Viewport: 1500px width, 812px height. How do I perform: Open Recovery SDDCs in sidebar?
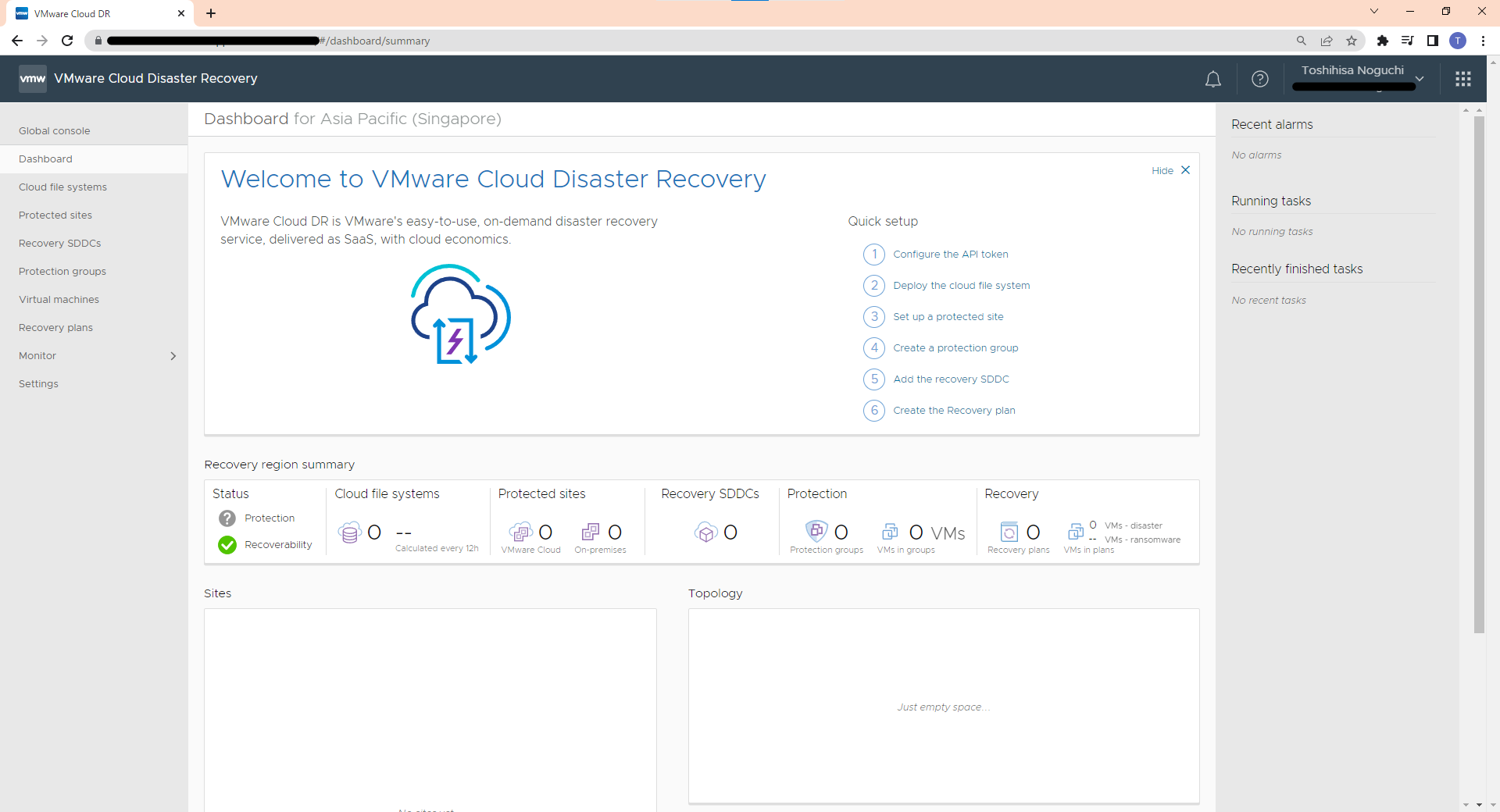pos(60,244)
